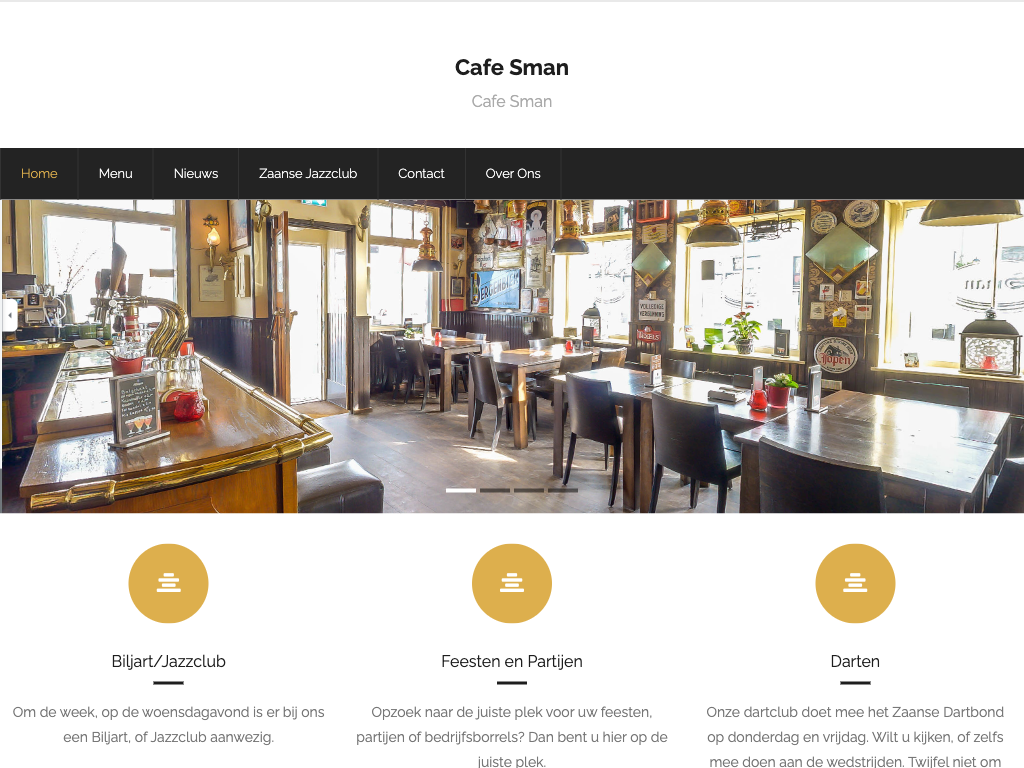Image resolution: width=1024 pixels, height=768 pixels.
Task: Select the Darten heading
Action: pyautogui.click(x=855, y=662)
